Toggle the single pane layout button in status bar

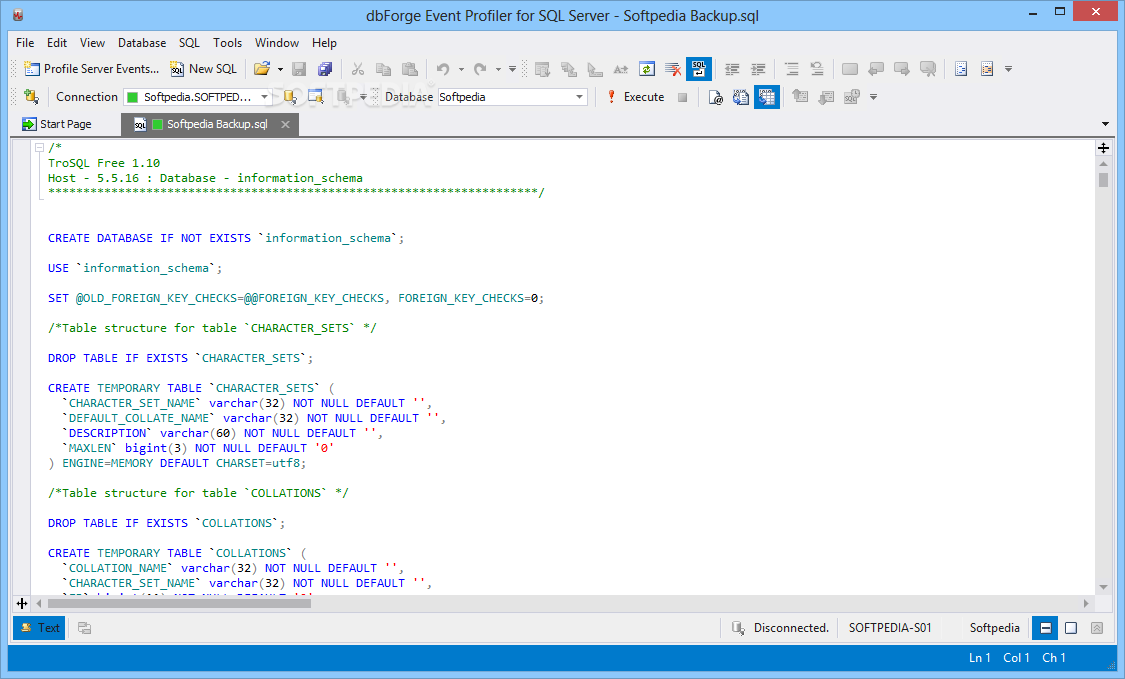[1071, 628]
